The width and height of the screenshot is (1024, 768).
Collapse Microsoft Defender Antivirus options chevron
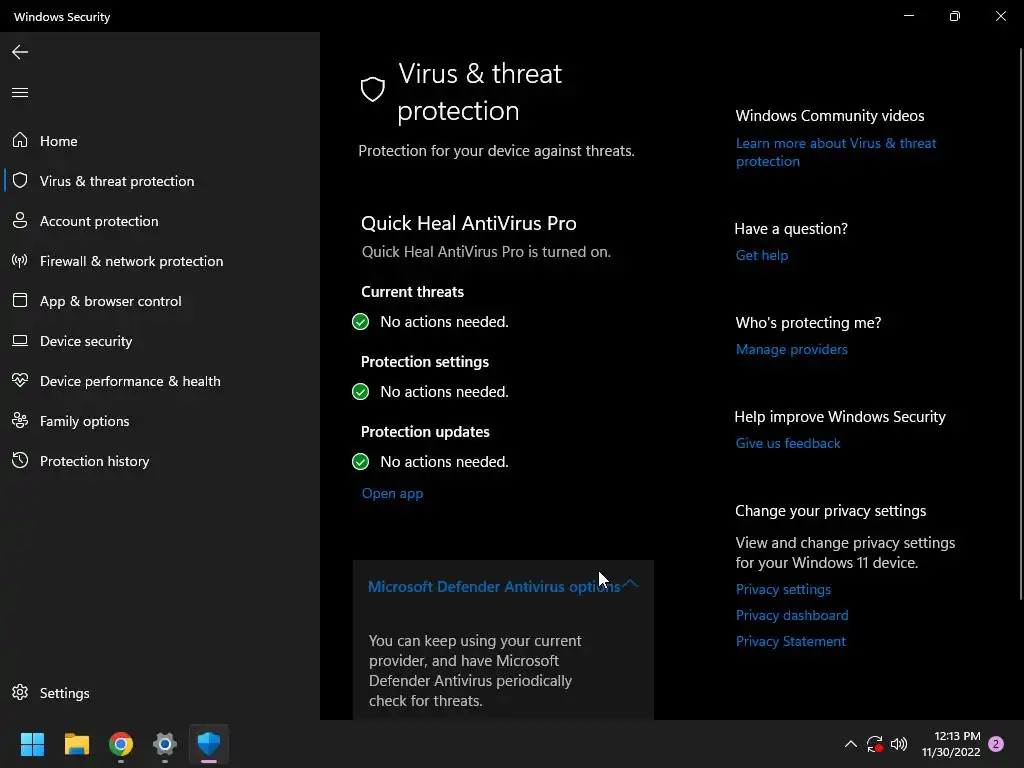[x=630, y=585]
